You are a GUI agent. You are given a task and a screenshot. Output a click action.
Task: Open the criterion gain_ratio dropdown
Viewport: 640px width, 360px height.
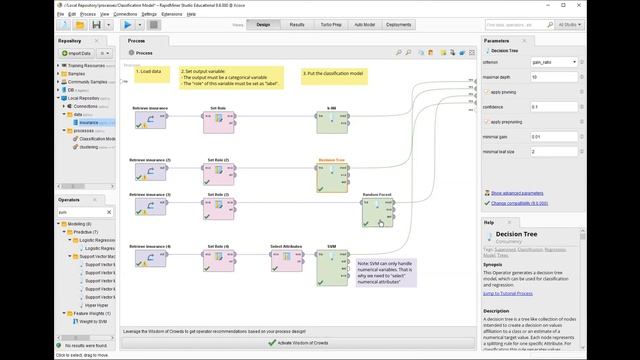click(554, 62)
